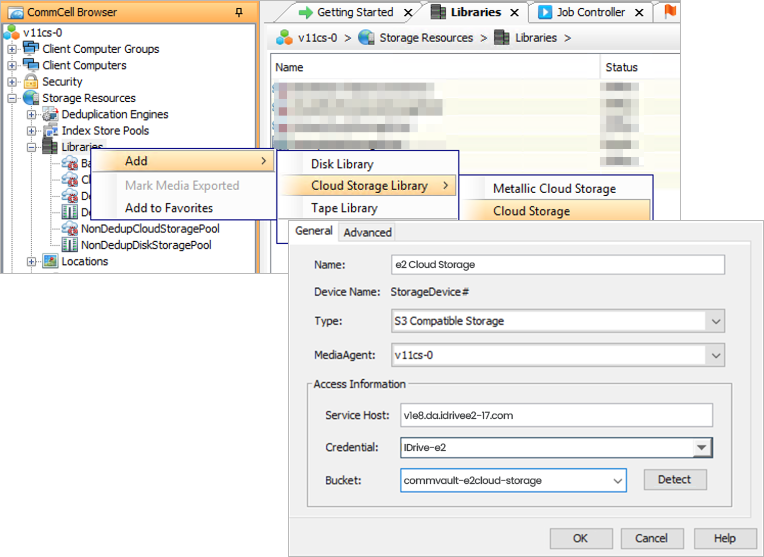Open the MediaAgent dropdown
The height and width of the screenshot is (557, 764).
(715, 355)
